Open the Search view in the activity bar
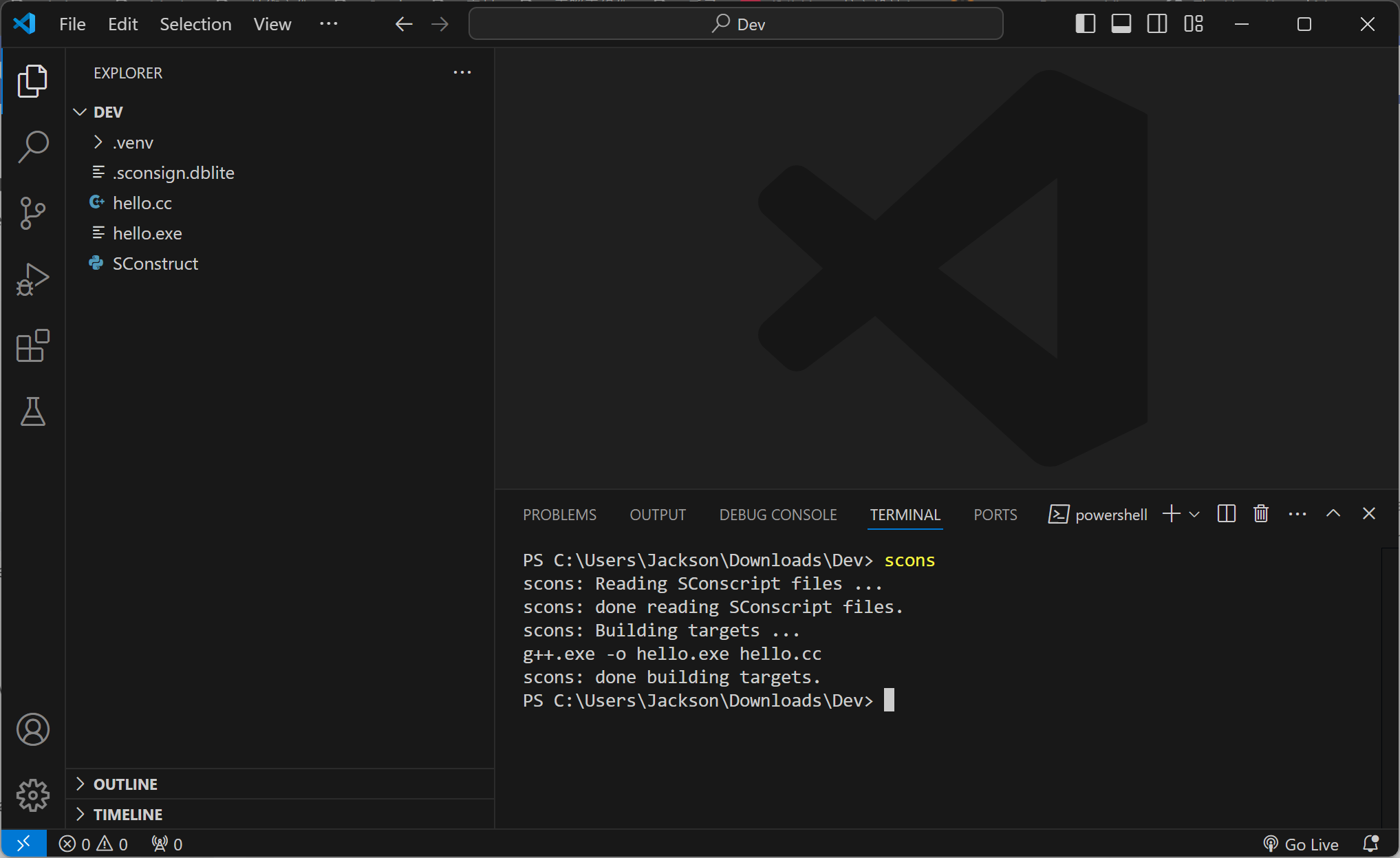 click(32, 146)
